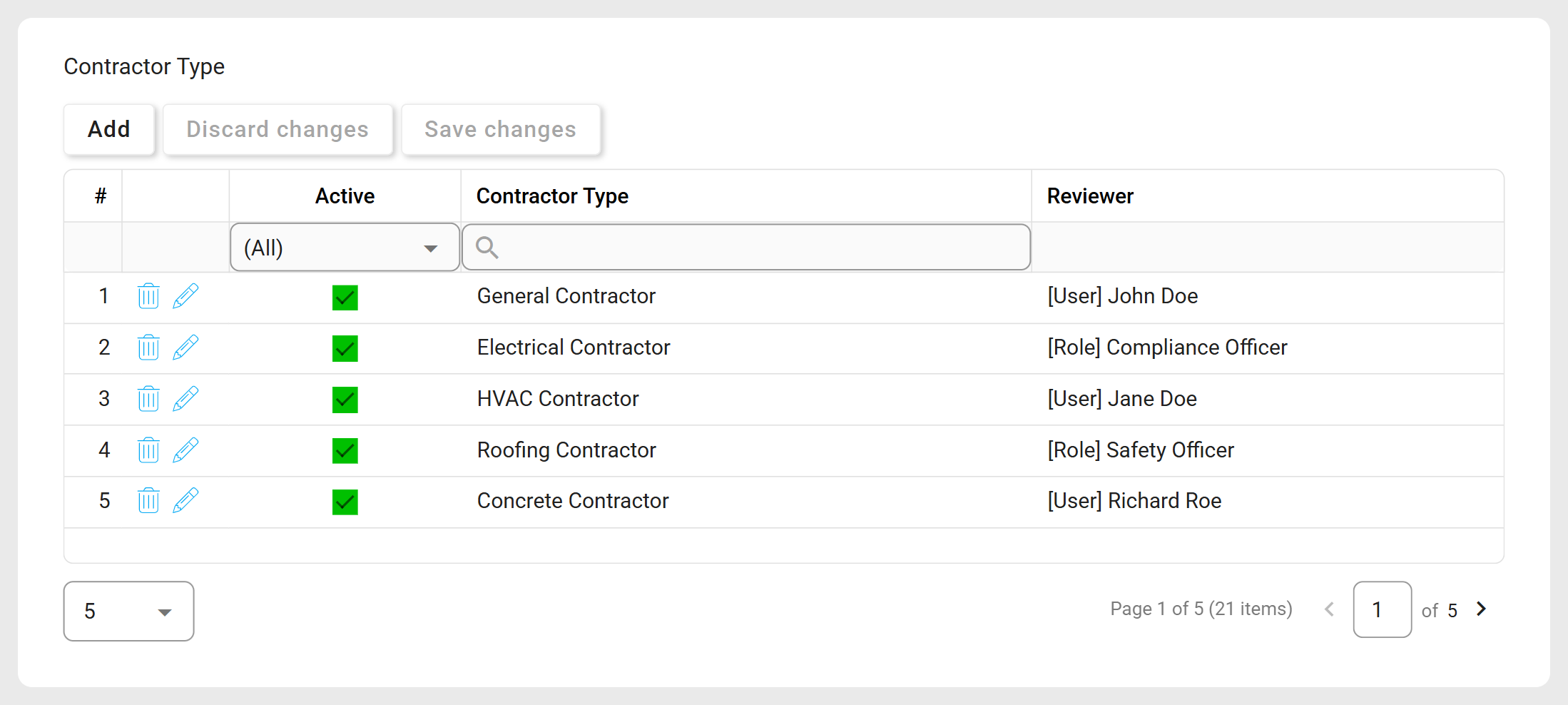Open the Active filter (All) dropdown
Screen dimensions: 1568x705
(345, 248)
